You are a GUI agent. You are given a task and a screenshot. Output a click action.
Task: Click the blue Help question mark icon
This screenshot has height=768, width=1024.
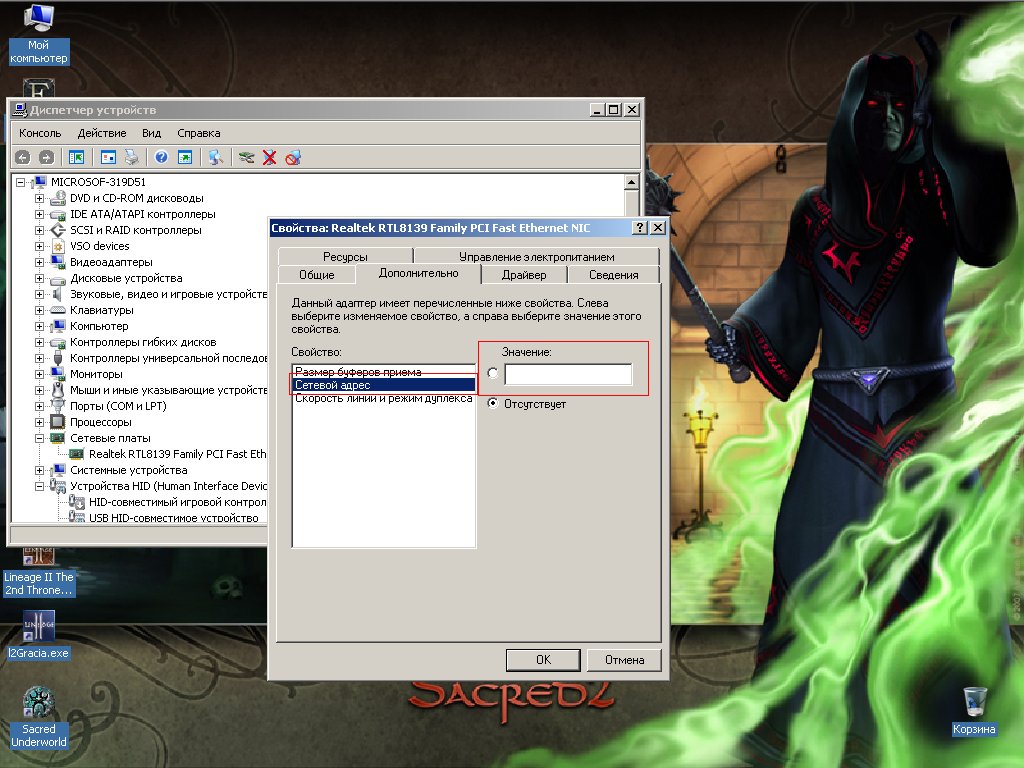coord(160,157)
